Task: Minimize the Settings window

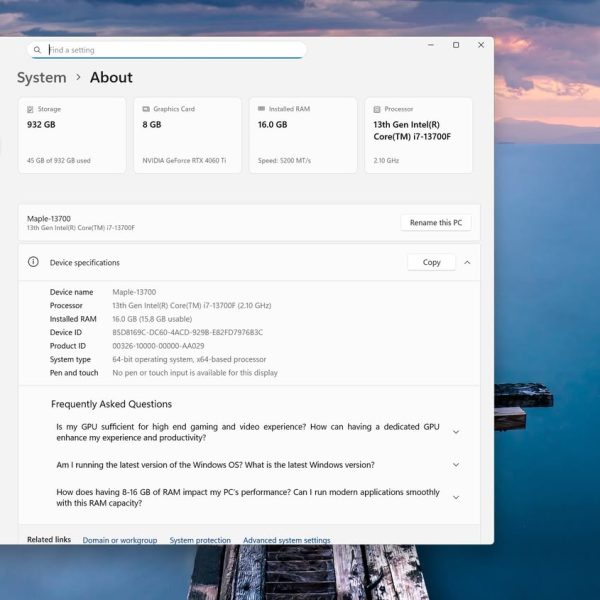Action: coord(431,45)
